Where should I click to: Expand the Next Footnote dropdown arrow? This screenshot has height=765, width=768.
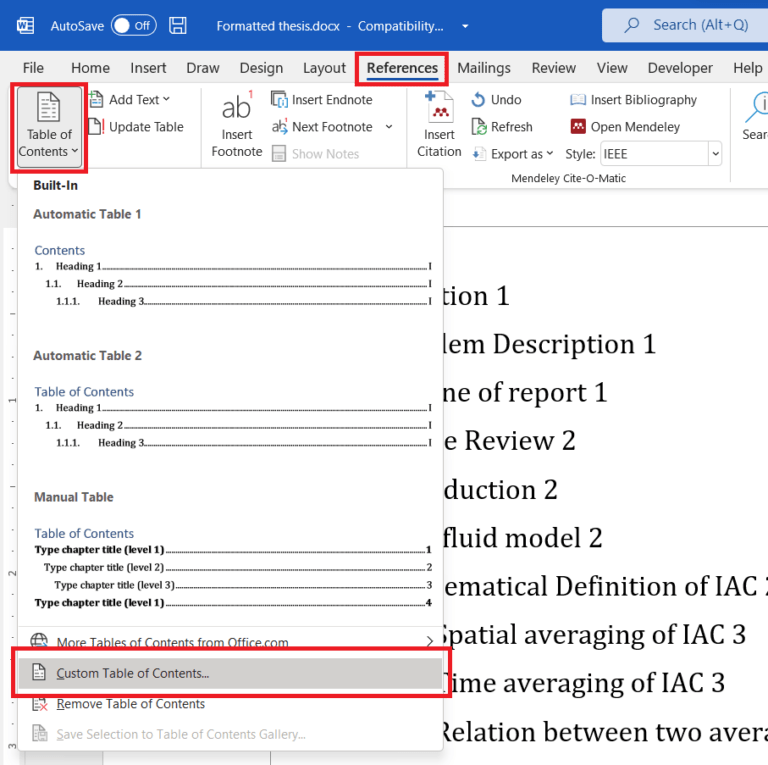tap(389, 127)
